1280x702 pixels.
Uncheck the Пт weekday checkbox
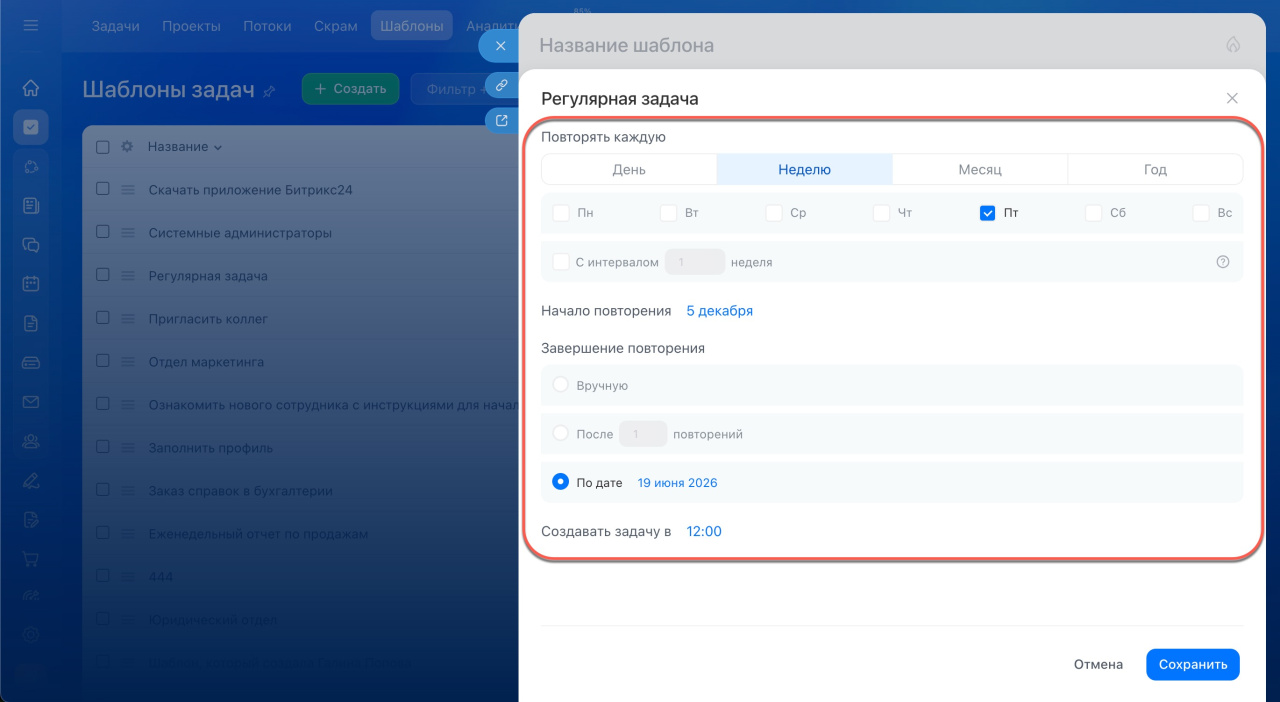(x=987, y=213)
